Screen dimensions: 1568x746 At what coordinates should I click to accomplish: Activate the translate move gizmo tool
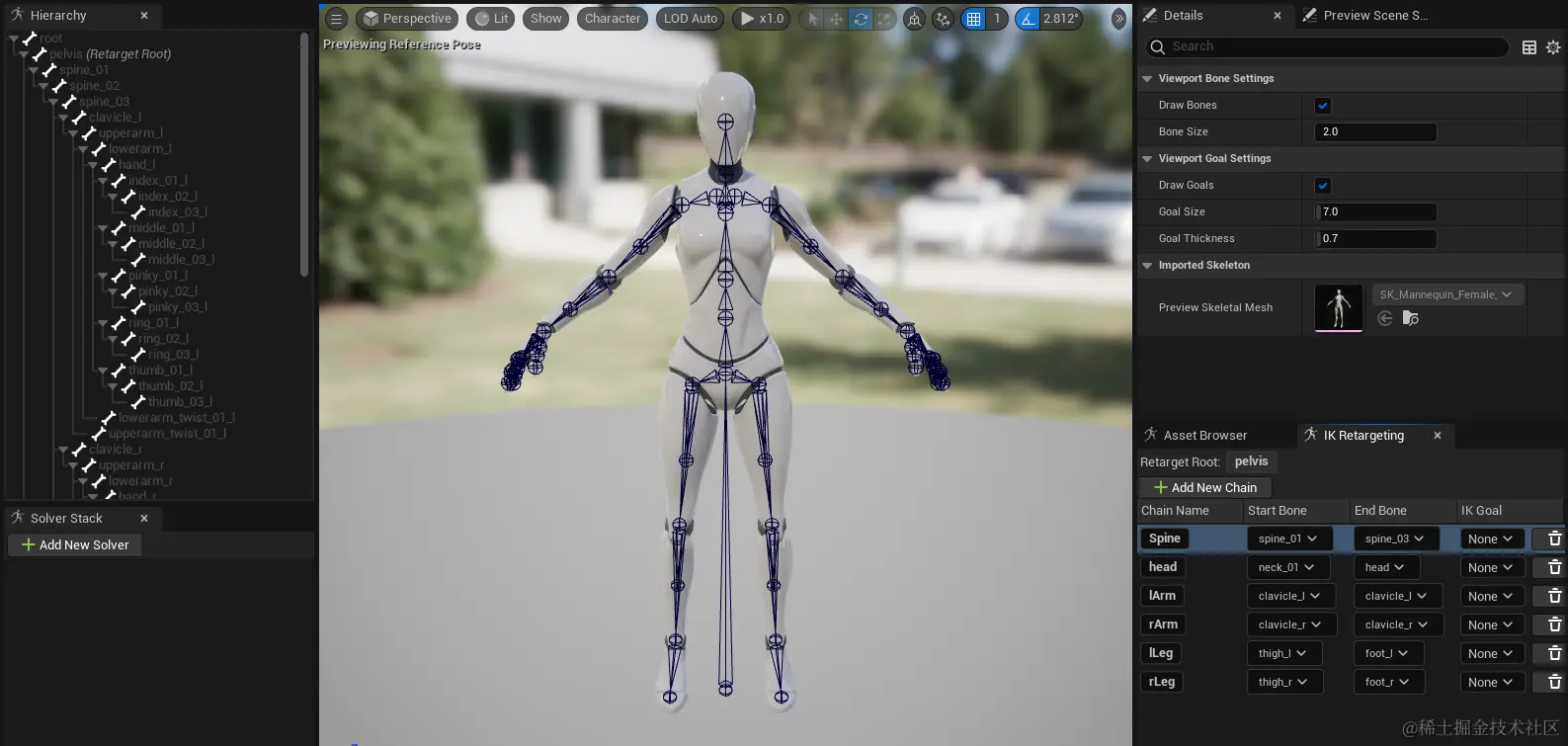click(x=836, y=19)
